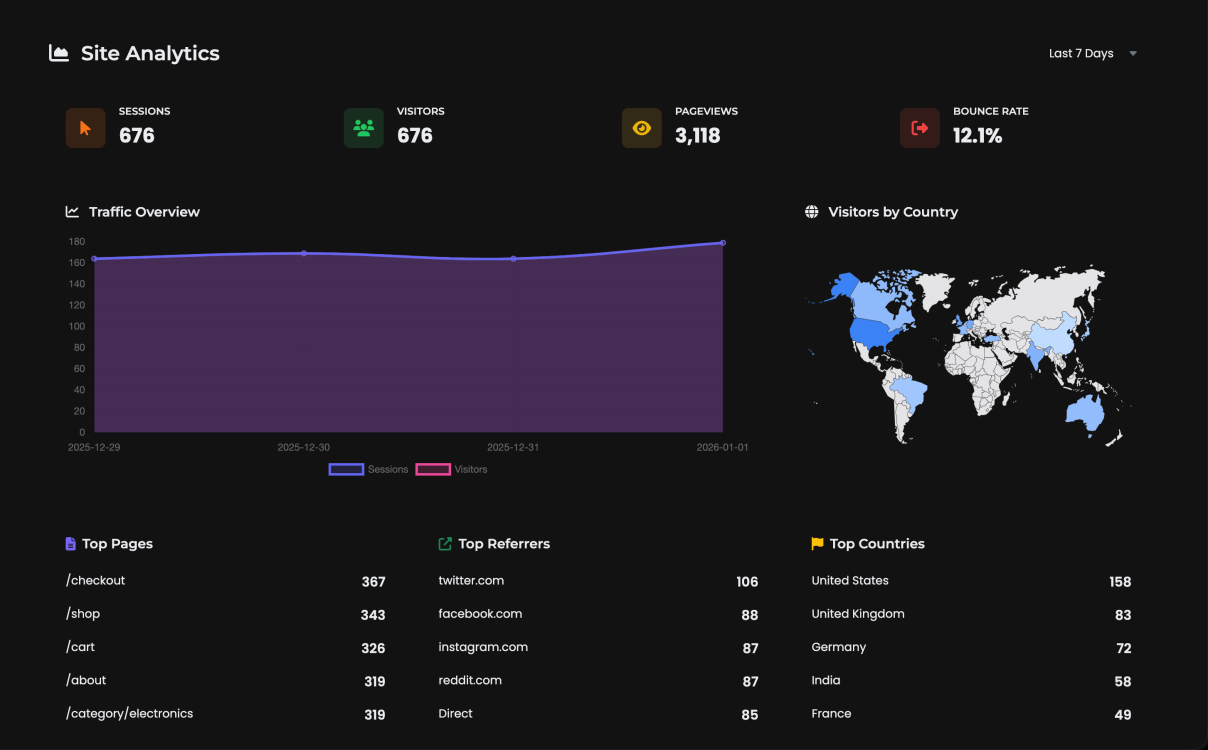Click the Traffic Overview line chart icon

73,212
